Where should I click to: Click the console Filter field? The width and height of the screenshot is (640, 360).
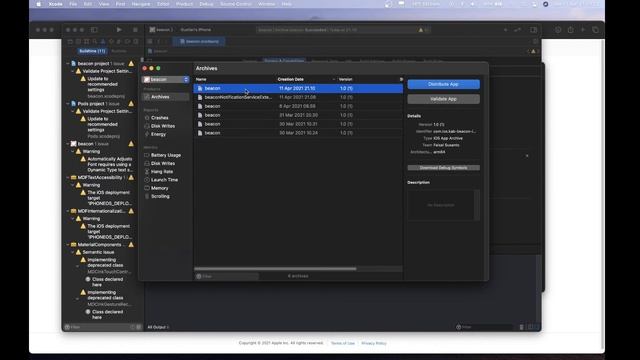(484, 327)
